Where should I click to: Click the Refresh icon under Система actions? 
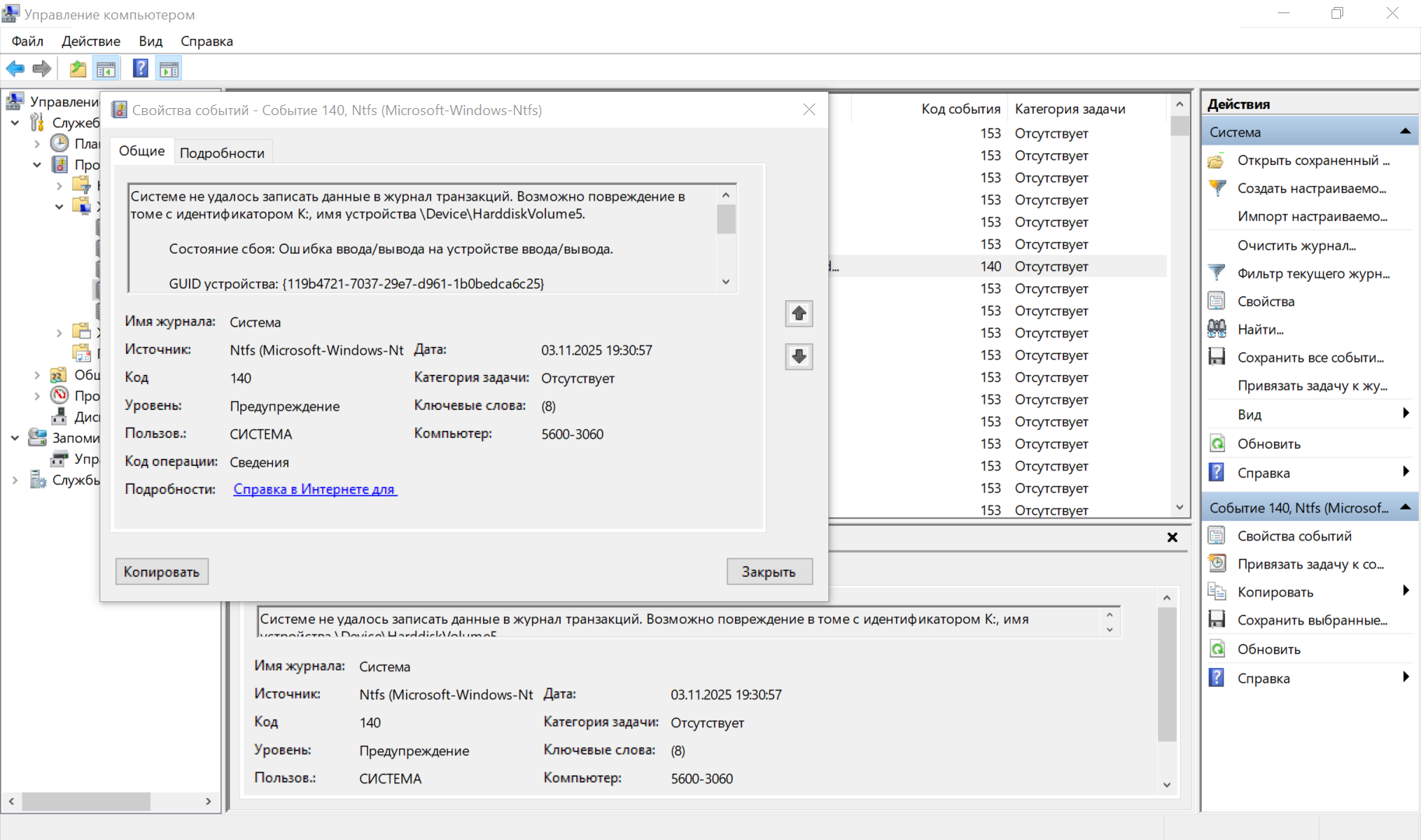(x=1216, y=444)
